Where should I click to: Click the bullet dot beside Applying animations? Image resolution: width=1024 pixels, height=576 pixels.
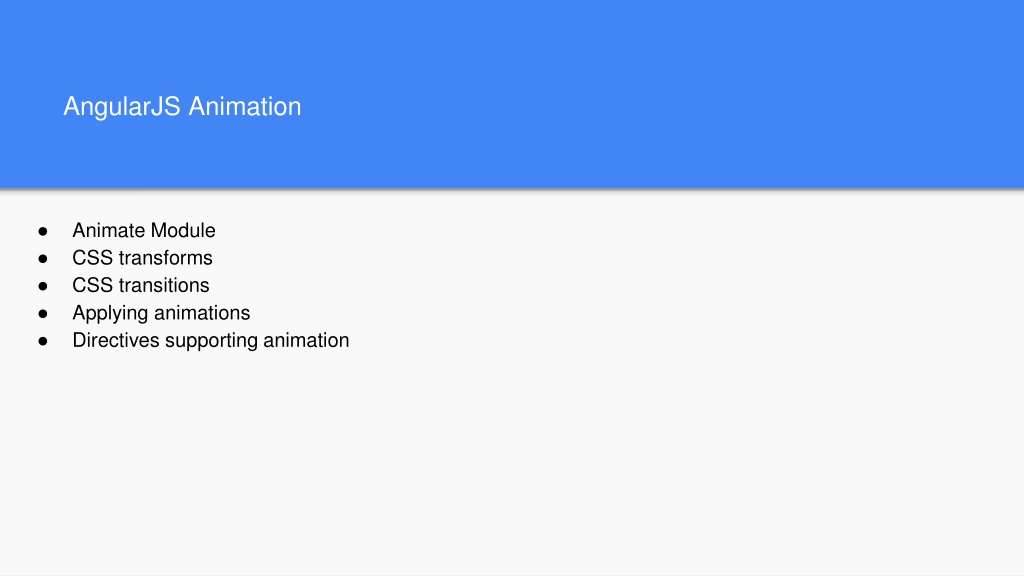pos(43,313)
